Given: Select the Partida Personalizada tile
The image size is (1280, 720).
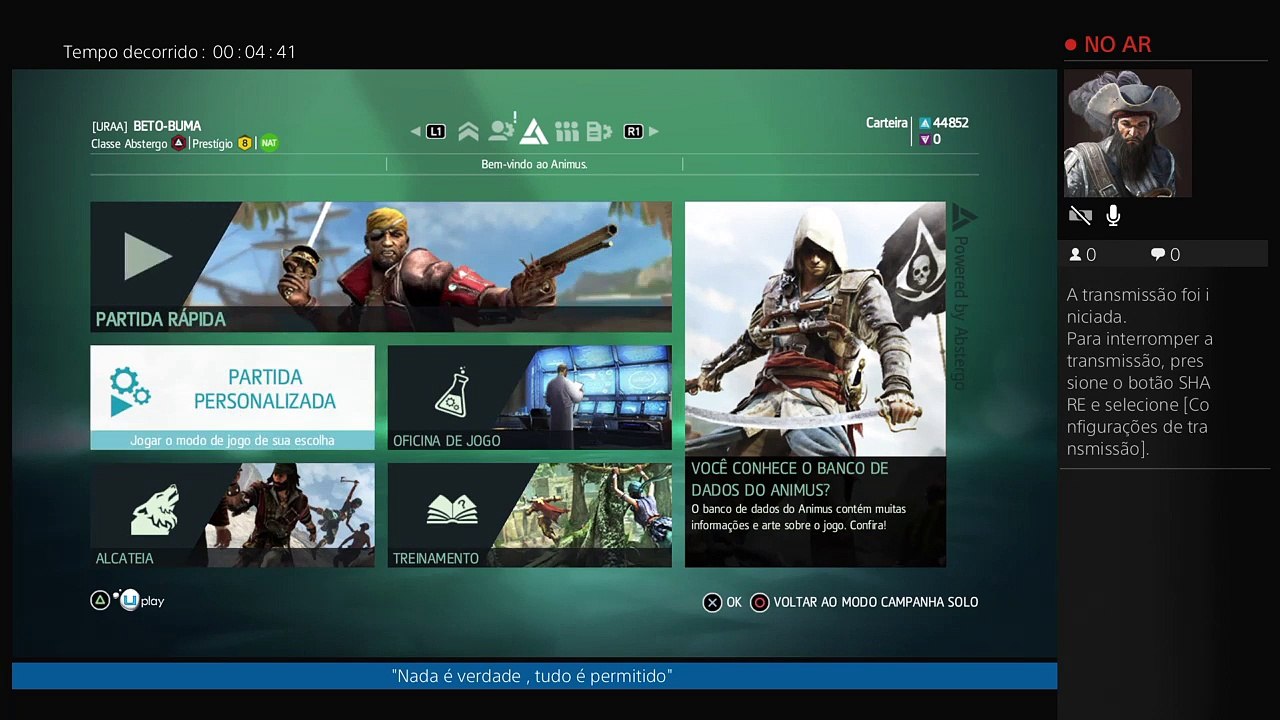Looking at the screenshot, I should [233, 397].
